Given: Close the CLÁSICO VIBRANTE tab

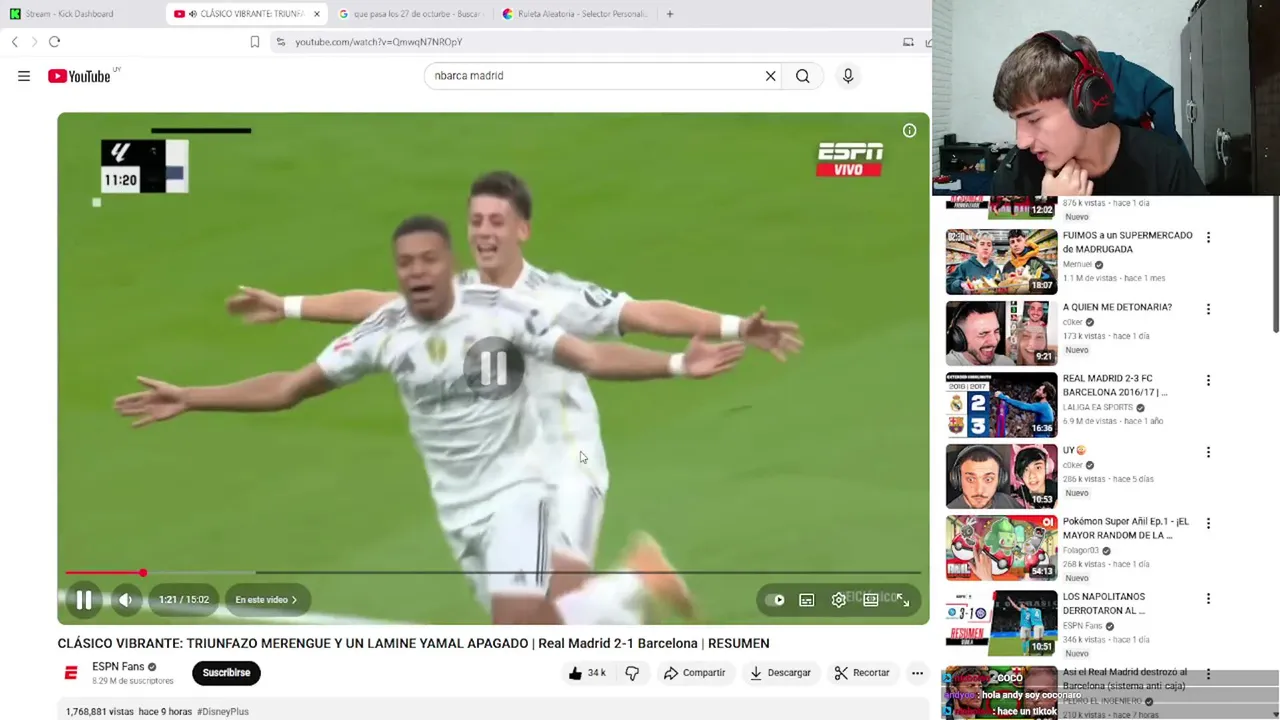Looking at the screenshot, I should point(317,14).
